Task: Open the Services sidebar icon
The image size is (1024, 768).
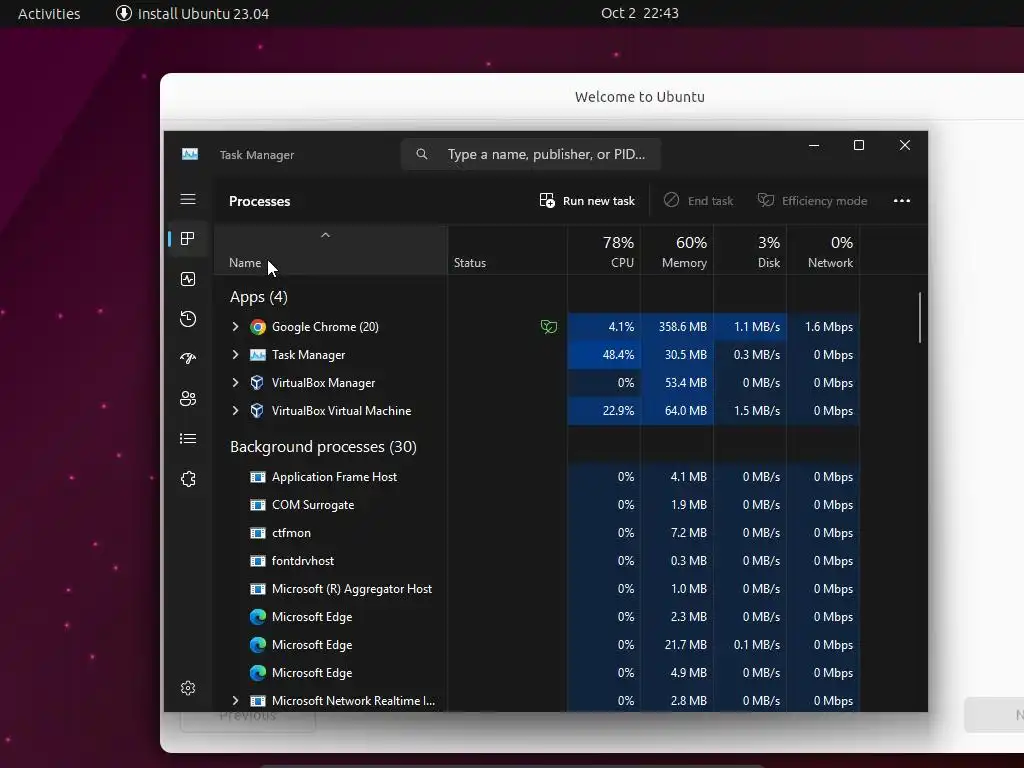Action: click(188, 479)
